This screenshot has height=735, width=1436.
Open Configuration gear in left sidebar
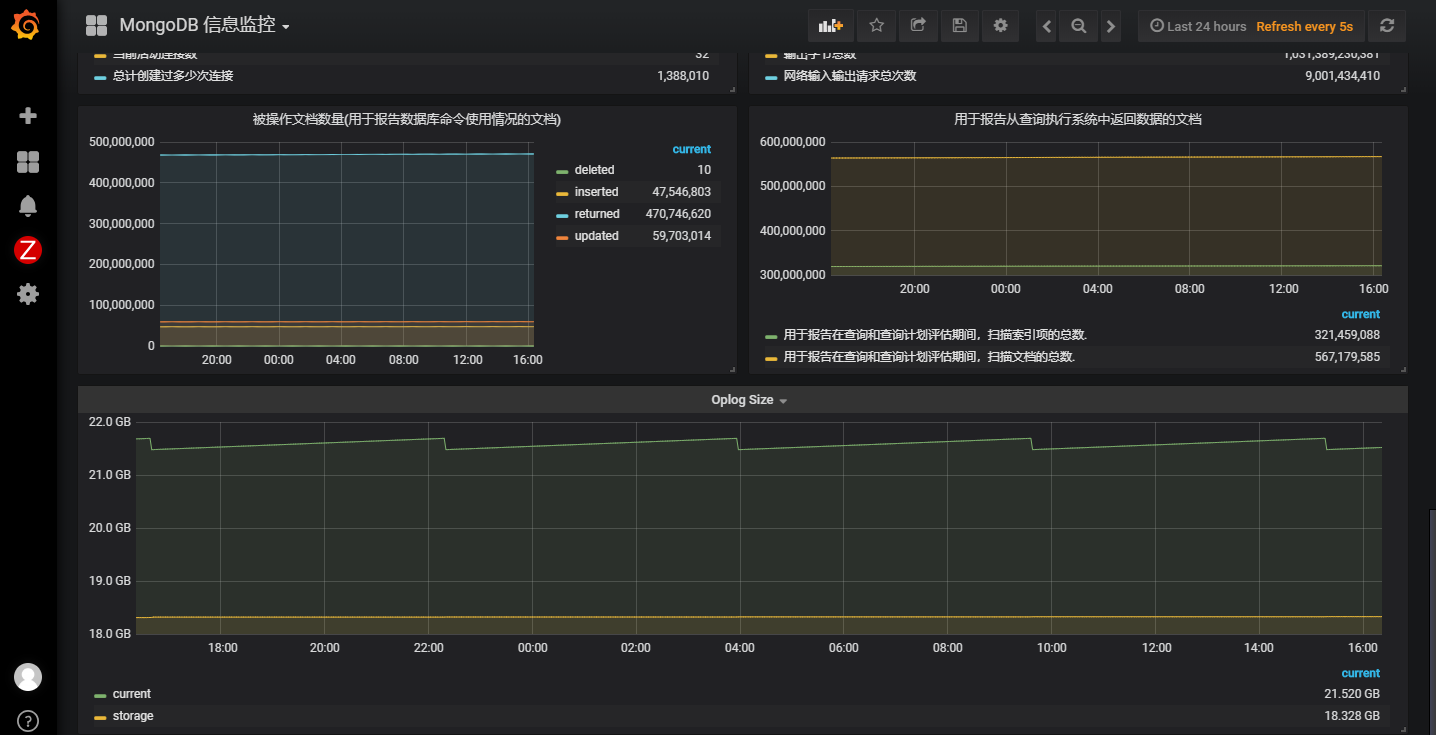tap(28, 294)
